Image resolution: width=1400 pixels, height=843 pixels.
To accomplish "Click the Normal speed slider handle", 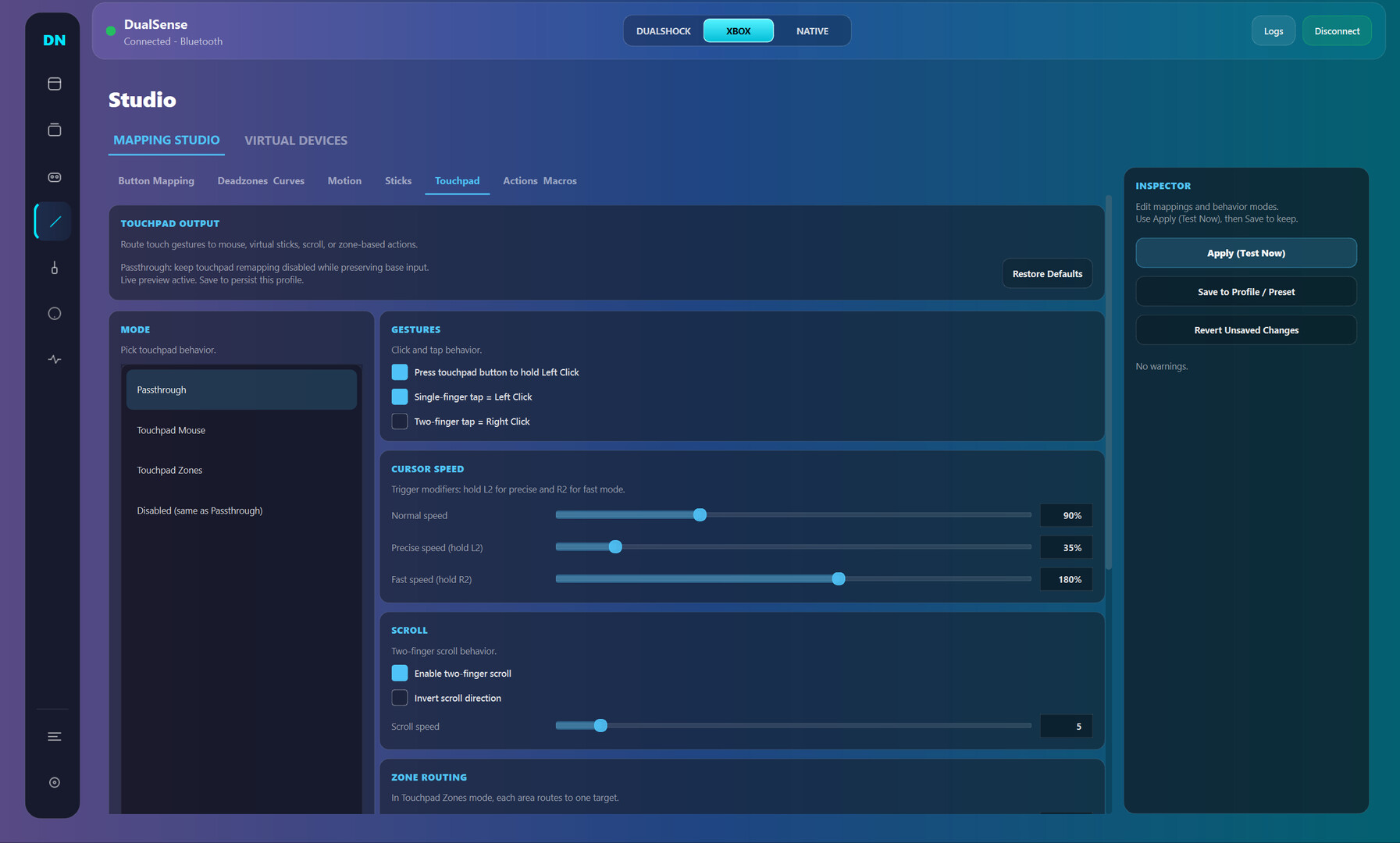I will pos(700,515).
